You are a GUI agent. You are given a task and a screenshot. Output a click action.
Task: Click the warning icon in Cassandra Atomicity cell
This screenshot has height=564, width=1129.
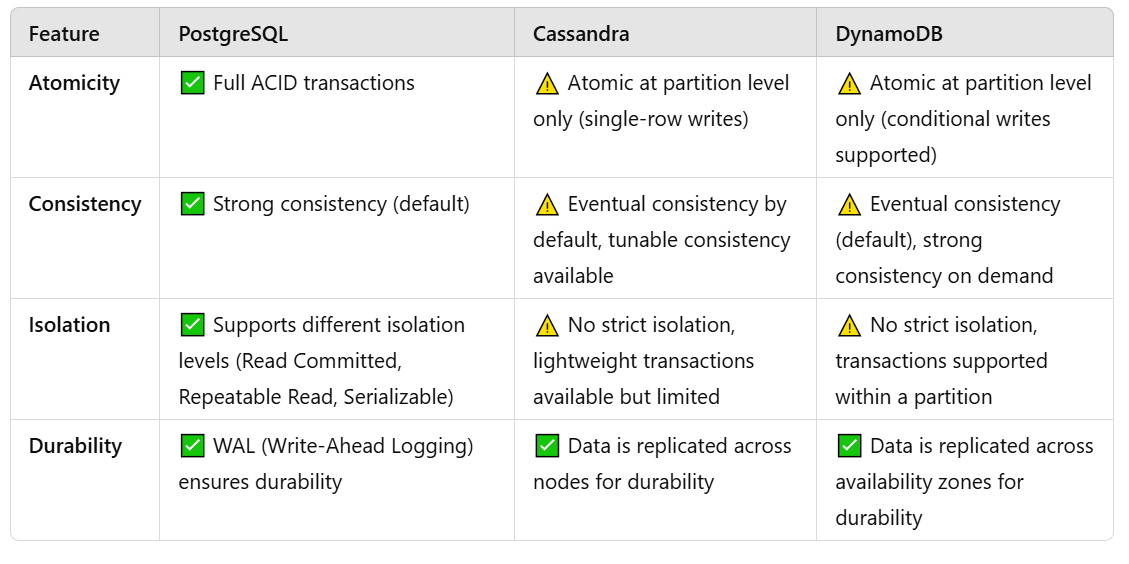pos(547,84)
